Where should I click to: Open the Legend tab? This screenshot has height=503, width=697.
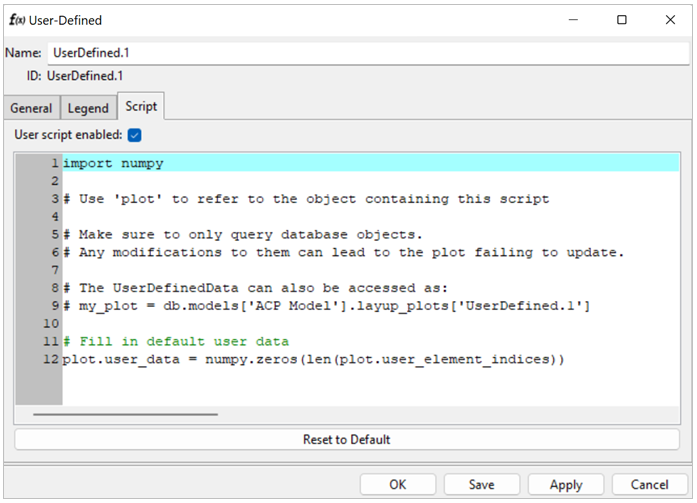coord(88,108)
